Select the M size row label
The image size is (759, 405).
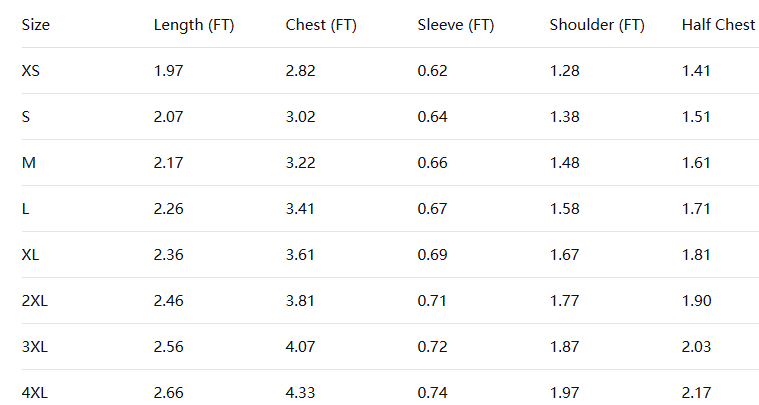click(x=28, y=162)
